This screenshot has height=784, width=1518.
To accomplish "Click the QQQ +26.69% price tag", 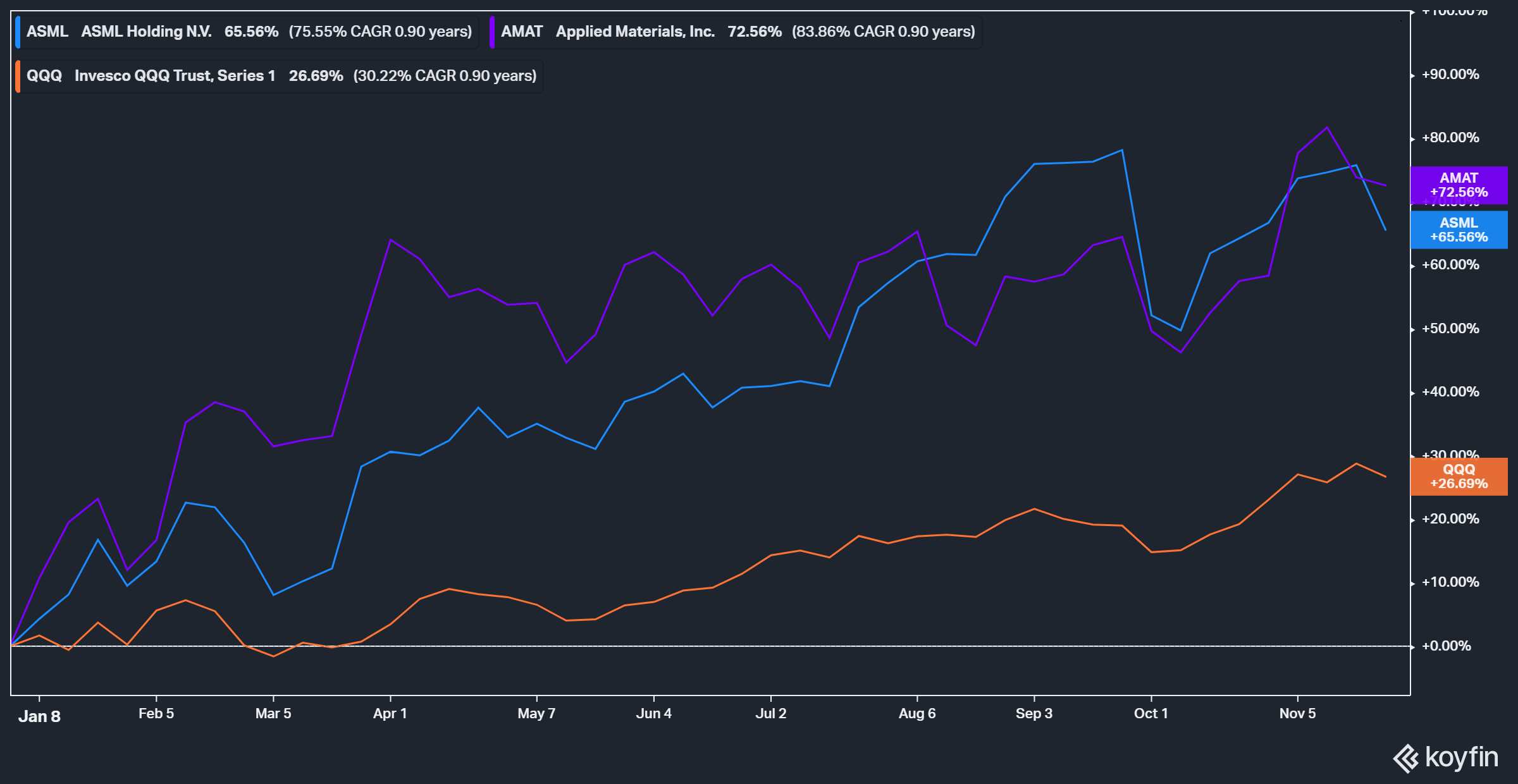I will tap(1459, 477).
